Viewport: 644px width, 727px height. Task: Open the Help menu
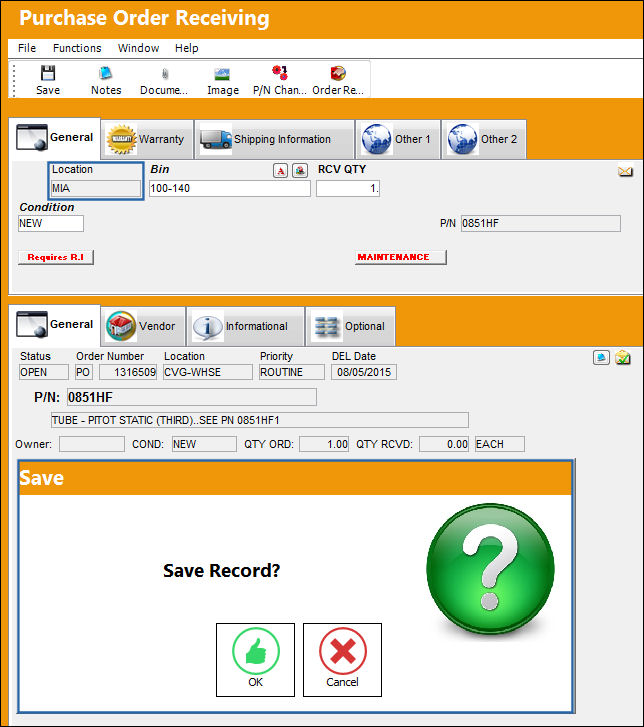(186, 48)
